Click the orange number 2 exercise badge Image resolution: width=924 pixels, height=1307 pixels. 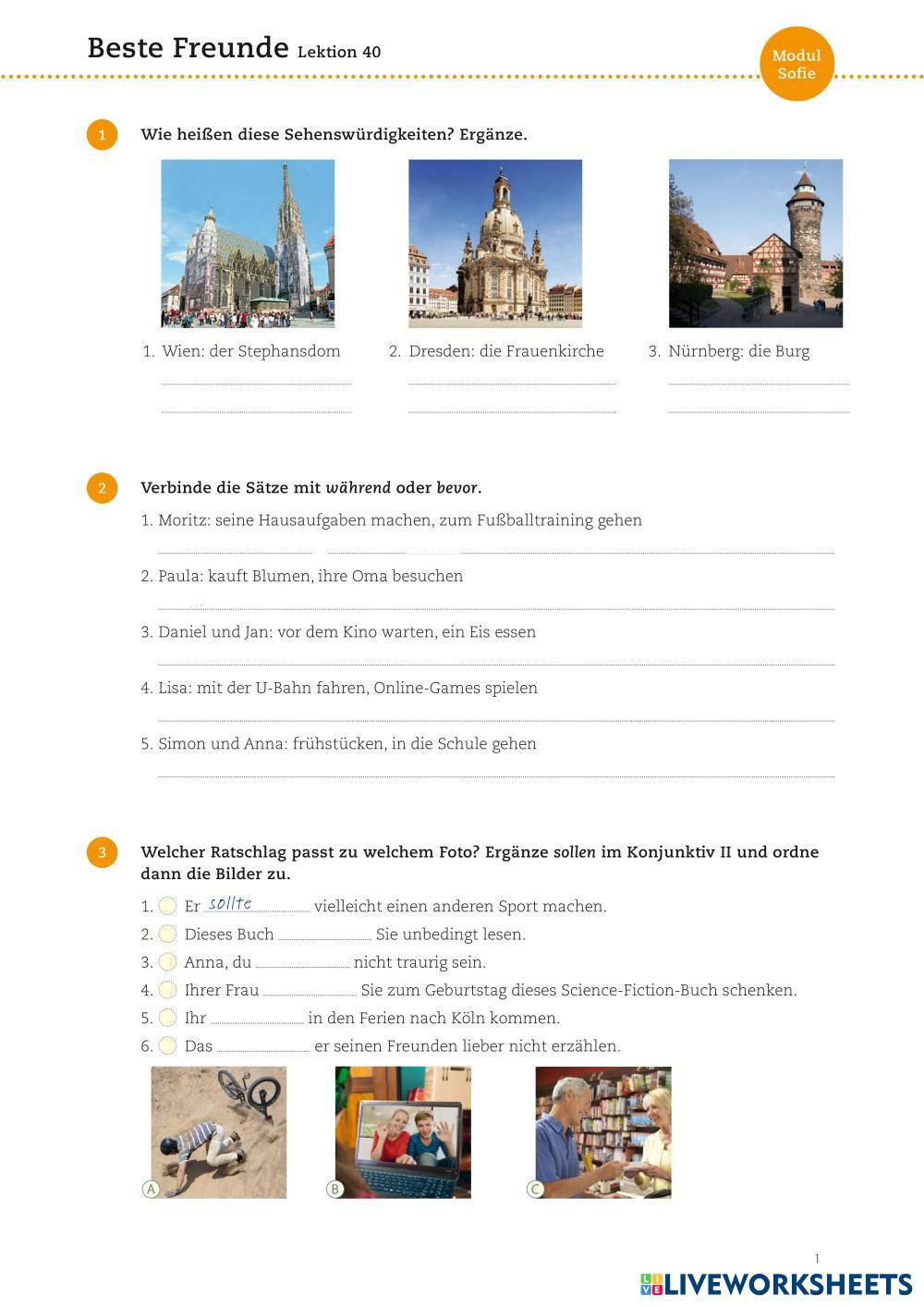tap(103, 488)
